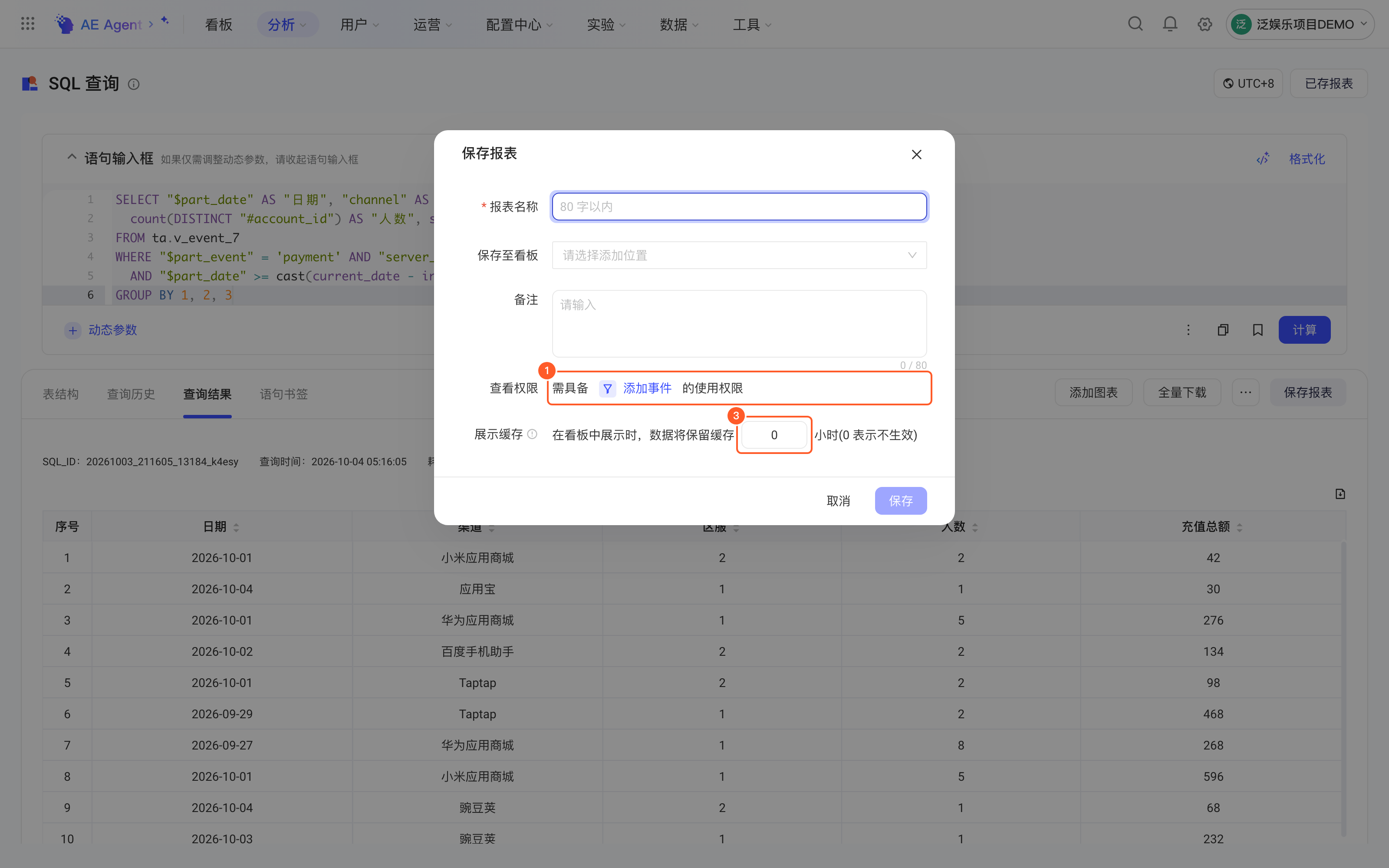This screenshot has height=868, width=1389.
Task: Switch to the 表结构 tab
Action: tap(60, 394)
